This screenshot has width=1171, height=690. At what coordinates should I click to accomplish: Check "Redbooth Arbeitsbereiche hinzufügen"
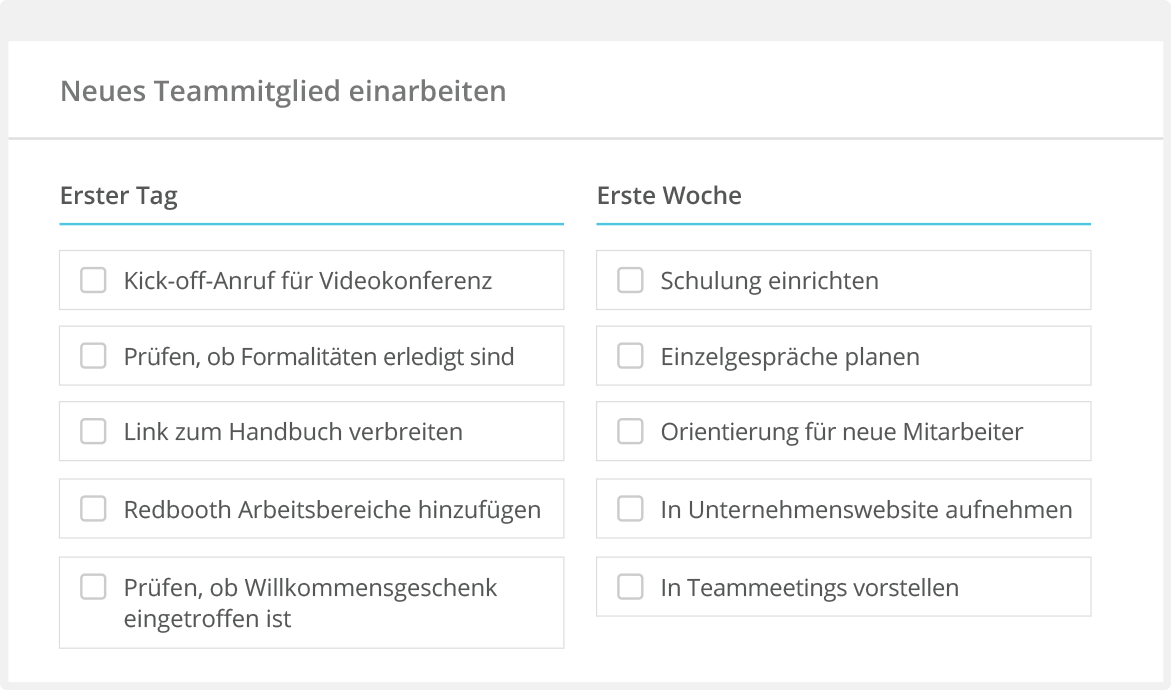pyautogui.click(x=93, y=508)
